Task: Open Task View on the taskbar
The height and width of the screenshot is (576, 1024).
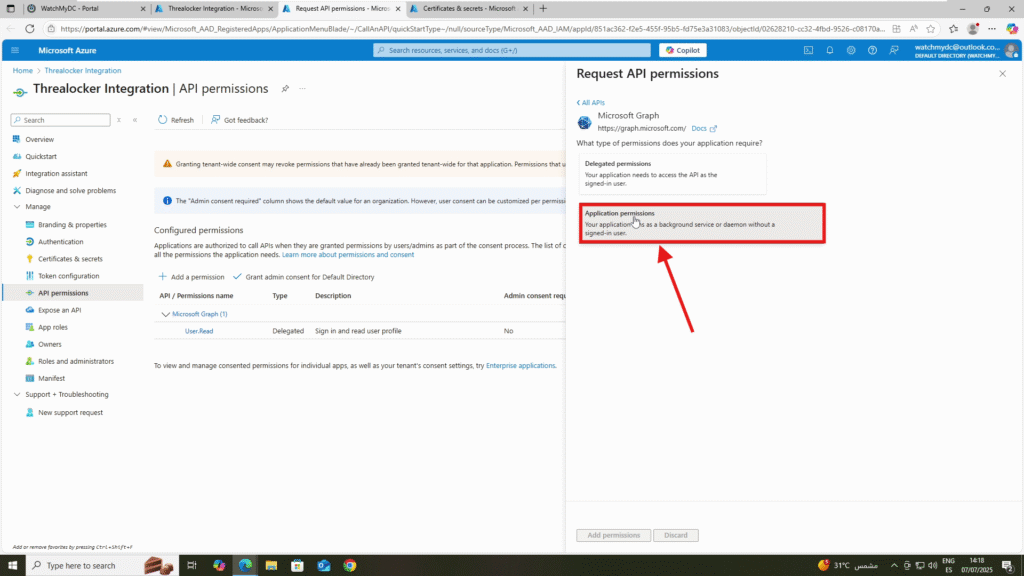Action: (192, 565)
